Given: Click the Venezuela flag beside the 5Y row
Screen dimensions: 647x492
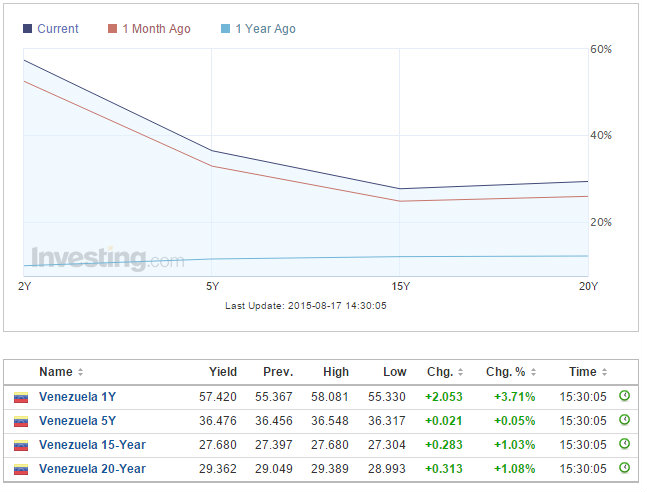Looking at the screenshot, I should (21, 421).
